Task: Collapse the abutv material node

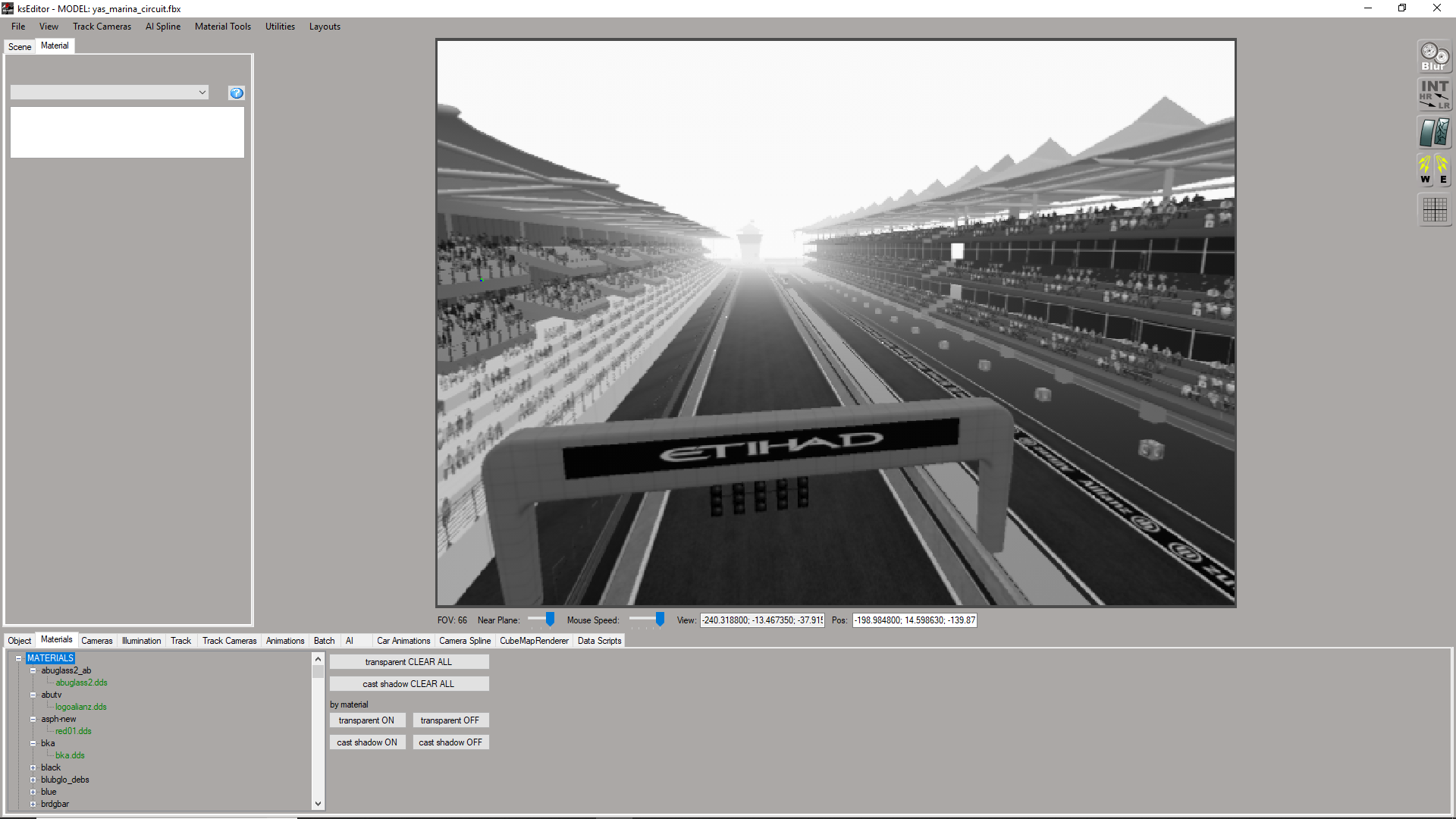Action: pos(33,695)
